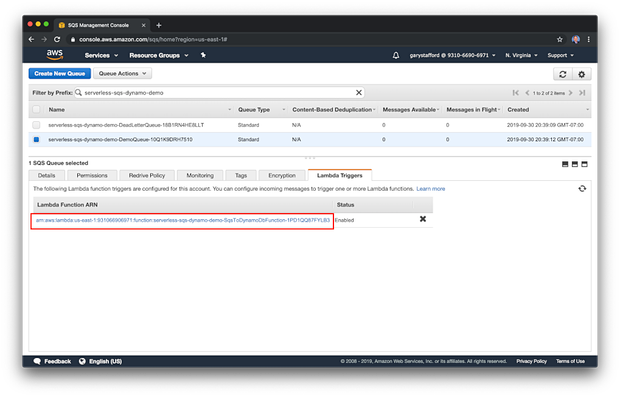Open the Learn more link

pyautogui.click(x=431, y=189)
